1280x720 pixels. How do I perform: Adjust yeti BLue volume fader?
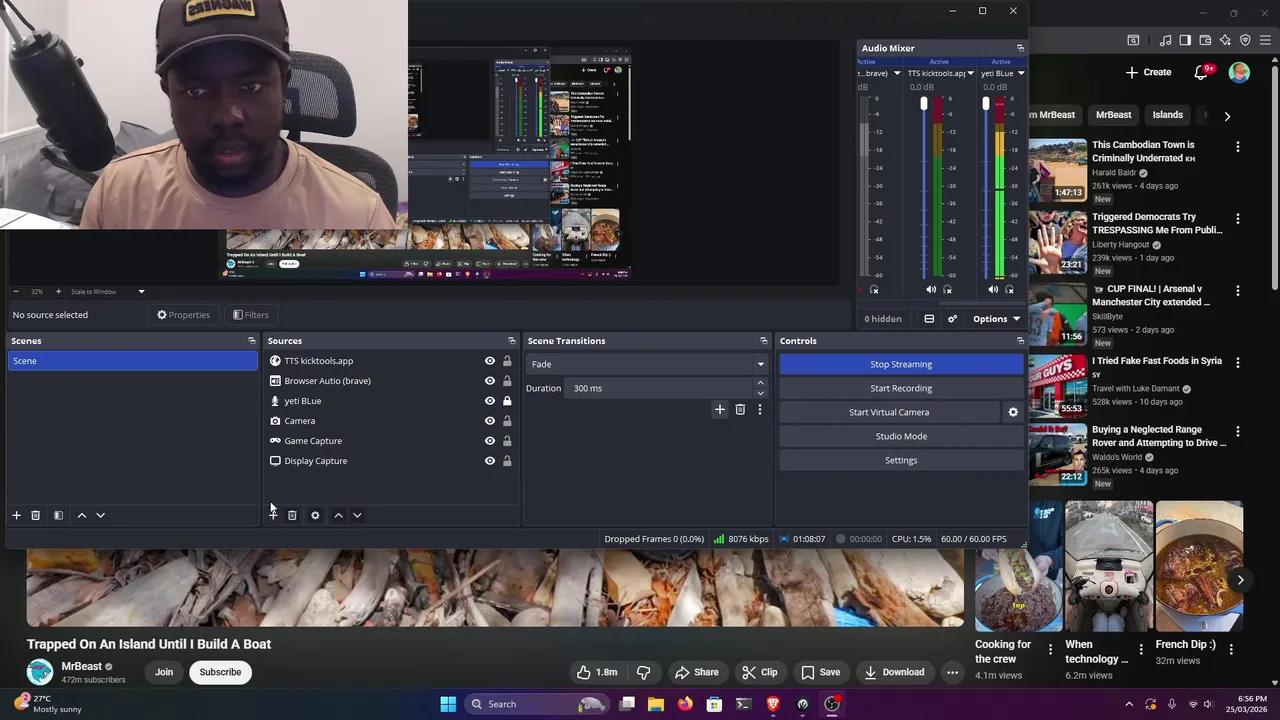click(986, 104)
